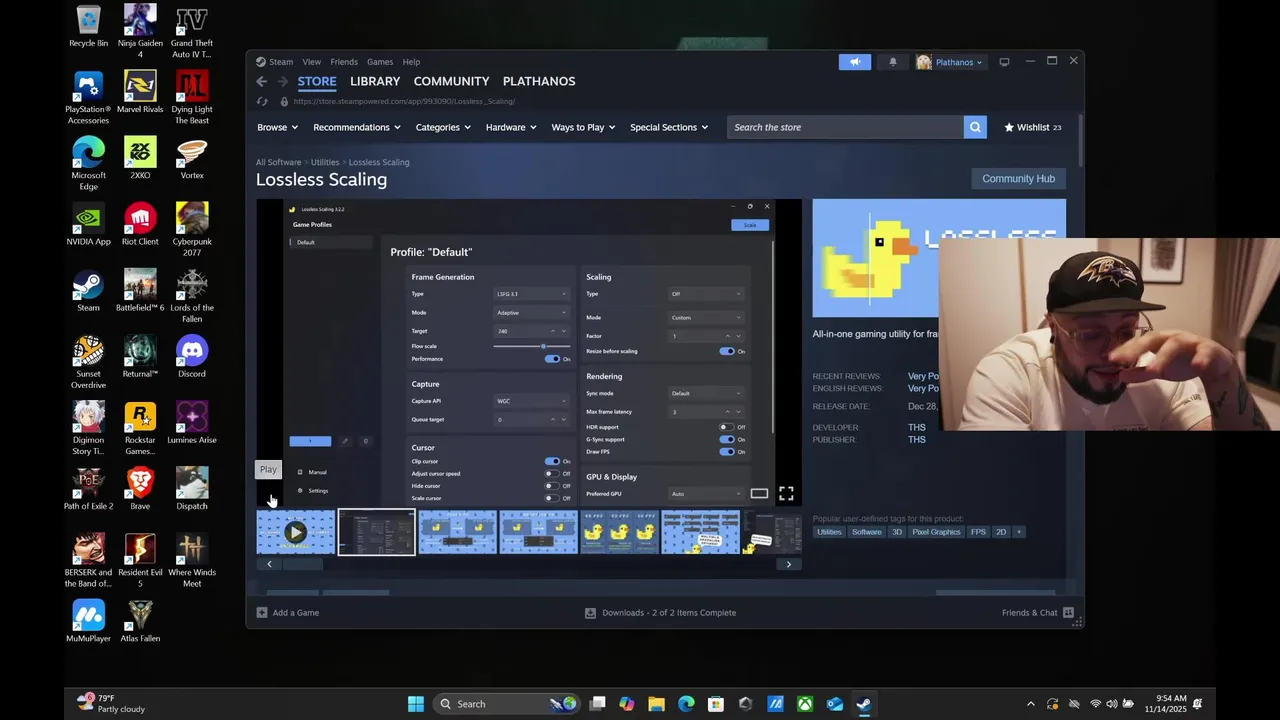
Task: Open the Wishlist link
Action: tap(1032, 127)
